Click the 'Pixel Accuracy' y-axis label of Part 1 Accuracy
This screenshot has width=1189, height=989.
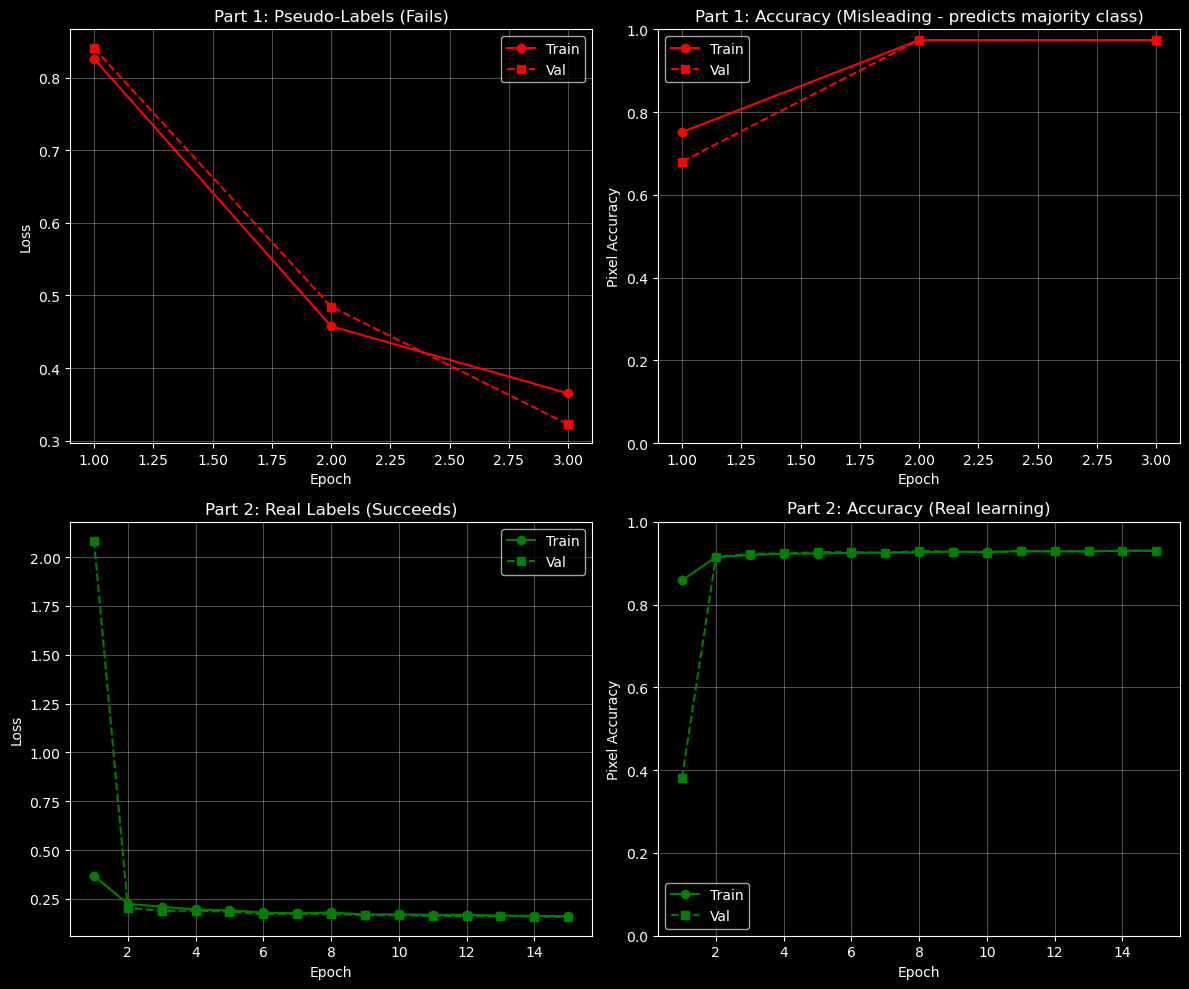(613, 237)
